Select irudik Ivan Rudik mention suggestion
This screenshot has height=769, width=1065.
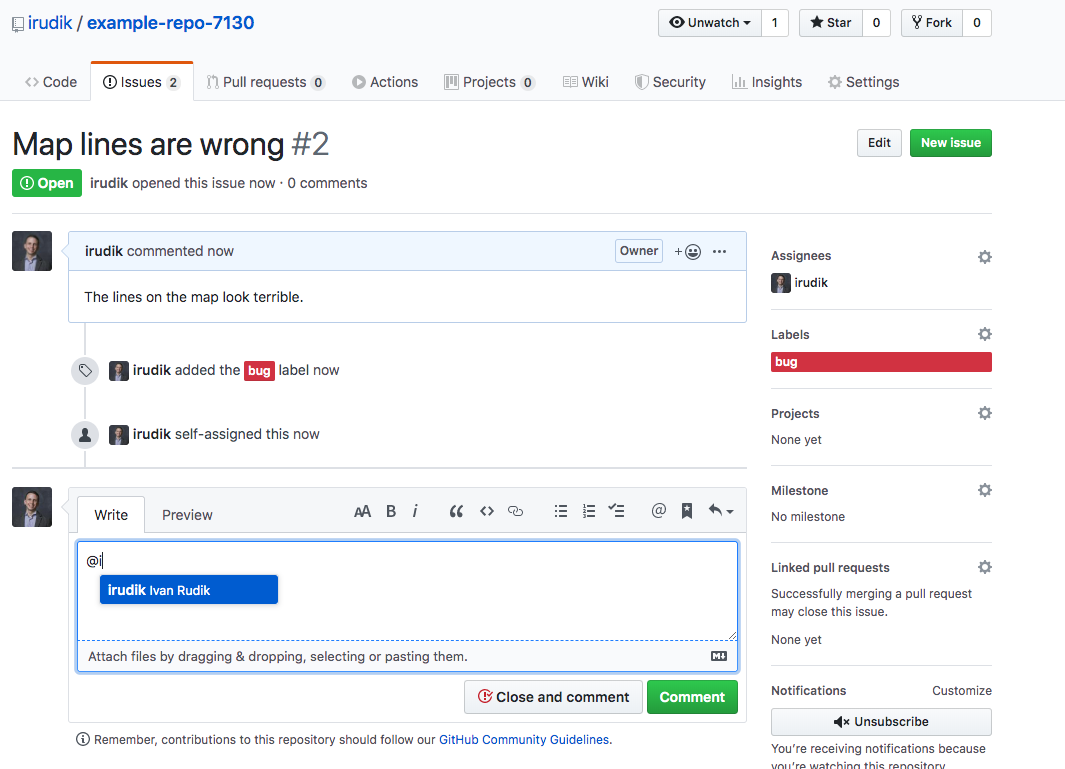click(x=188, y=590)
